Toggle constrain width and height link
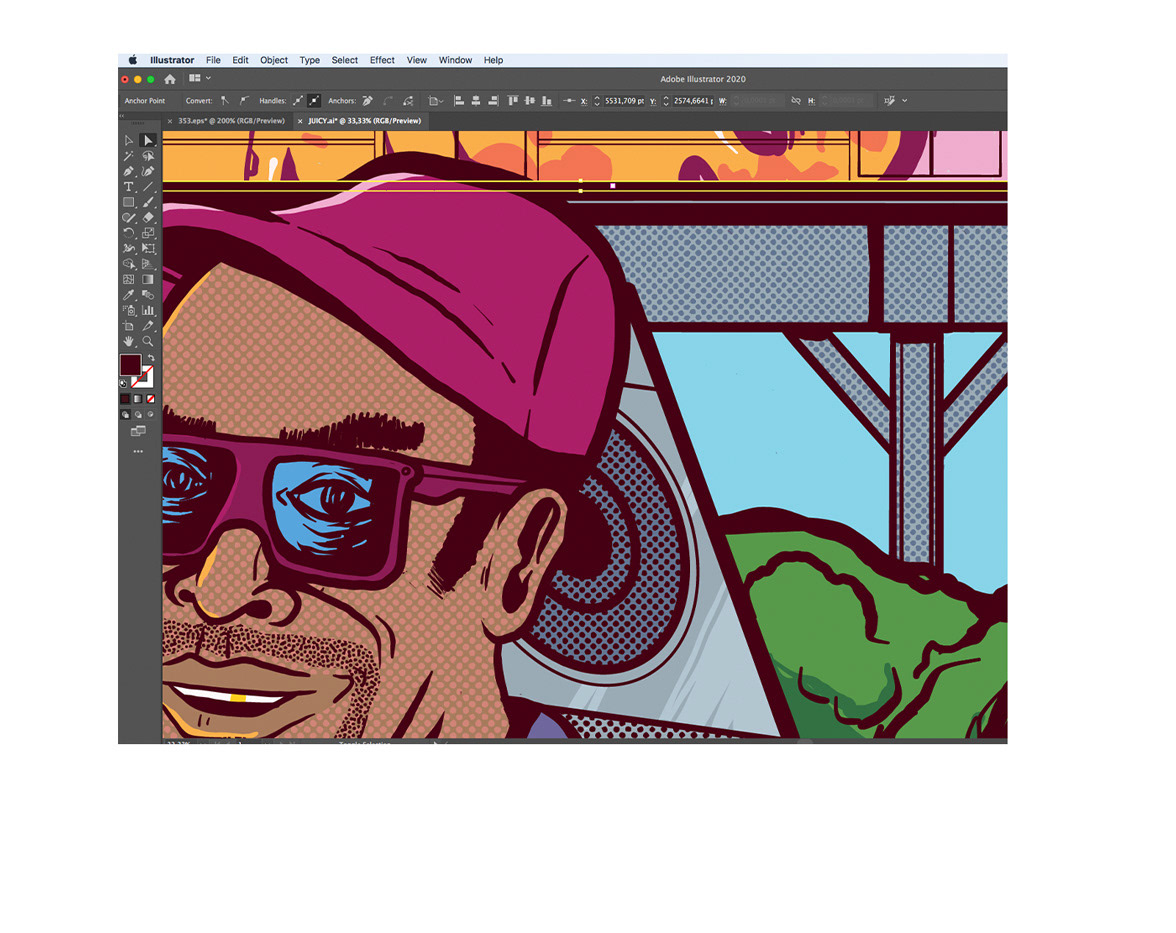This screenshot has height=933, width=1176. pos(796,100)
